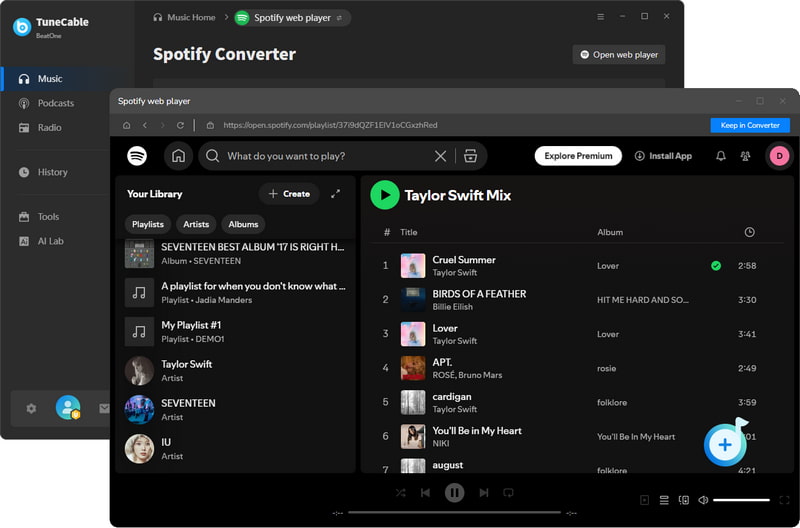Filter library by Albums tab

243,224
